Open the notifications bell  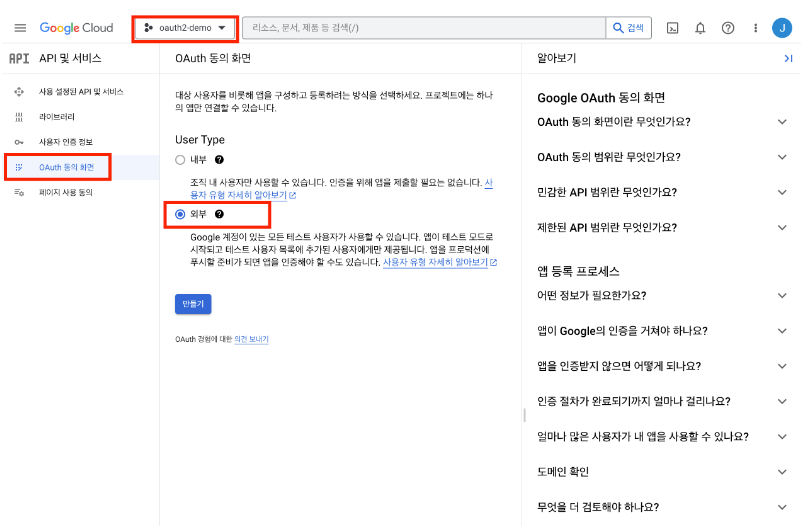700,28
